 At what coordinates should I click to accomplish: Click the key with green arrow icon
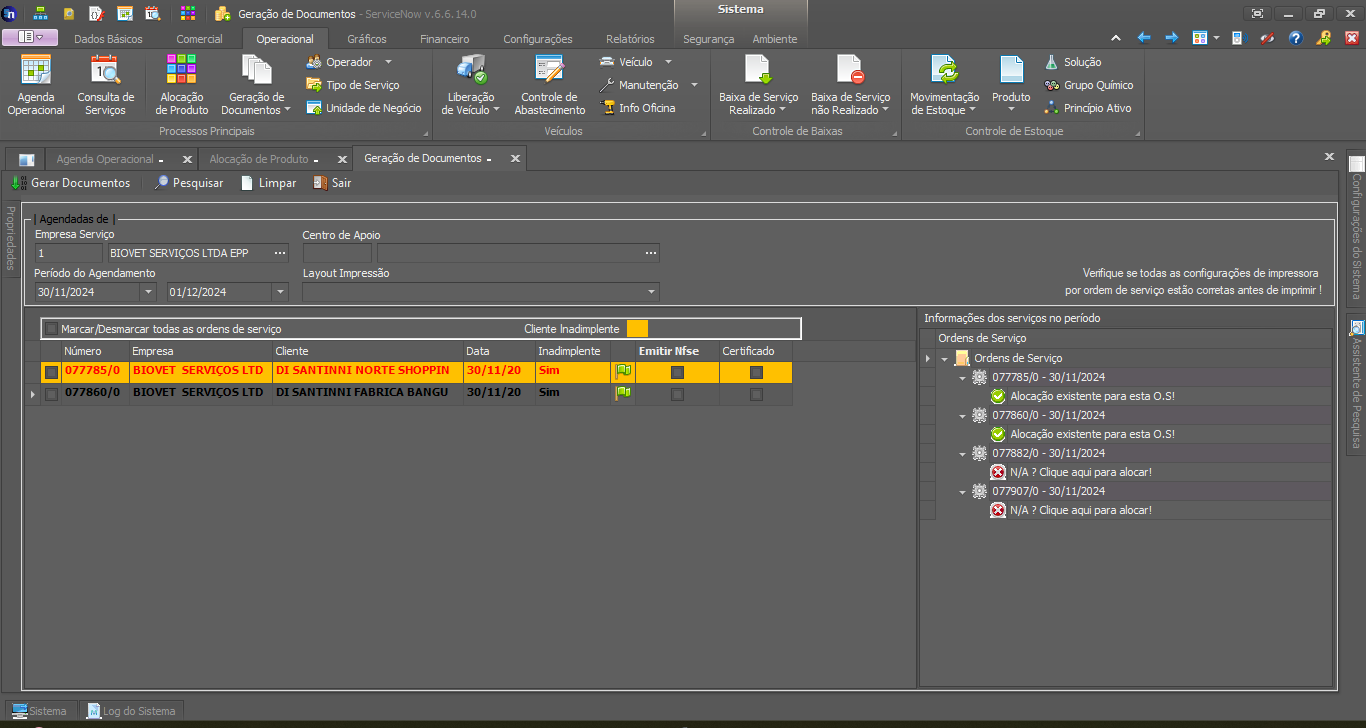(x=1324, y=38)
